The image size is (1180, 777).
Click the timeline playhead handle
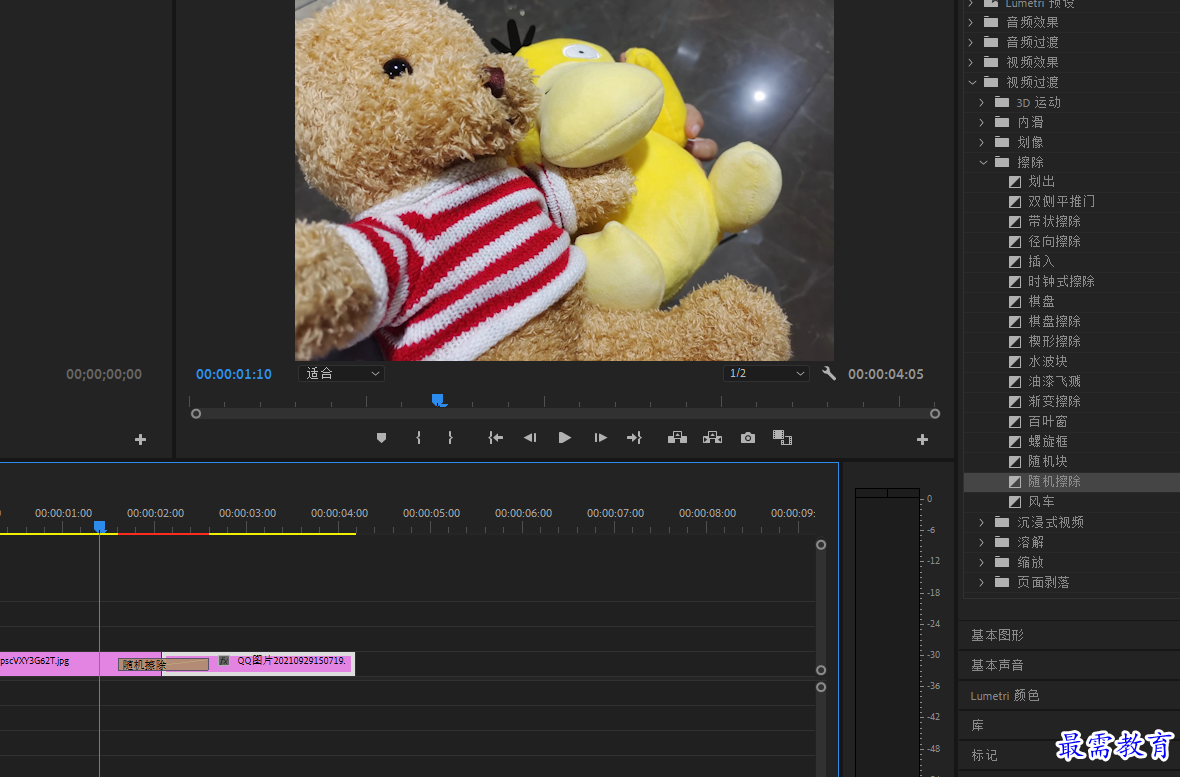(99, 526)
